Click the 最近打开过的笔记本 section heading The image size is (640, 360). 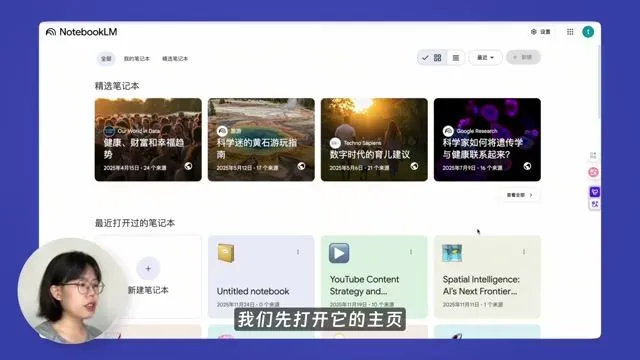coord(135,223)
